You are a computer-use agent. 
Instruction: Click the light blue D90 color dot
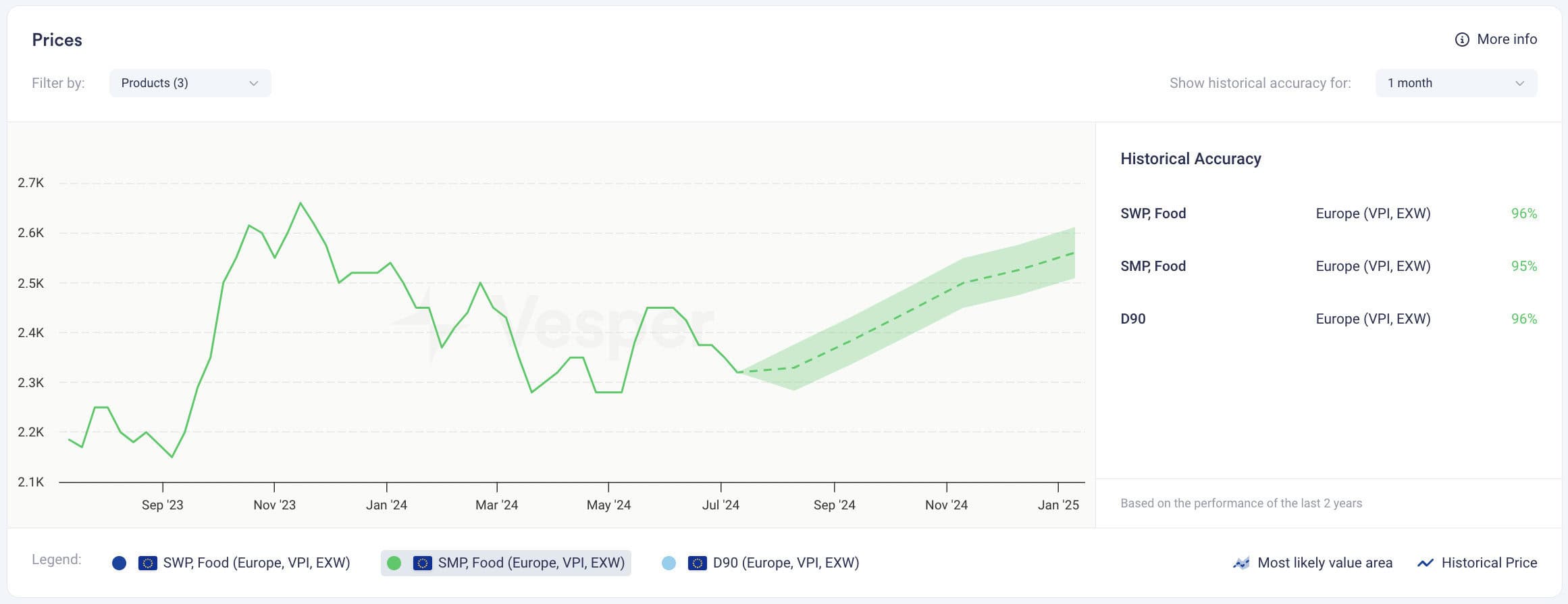coord(669,563)
